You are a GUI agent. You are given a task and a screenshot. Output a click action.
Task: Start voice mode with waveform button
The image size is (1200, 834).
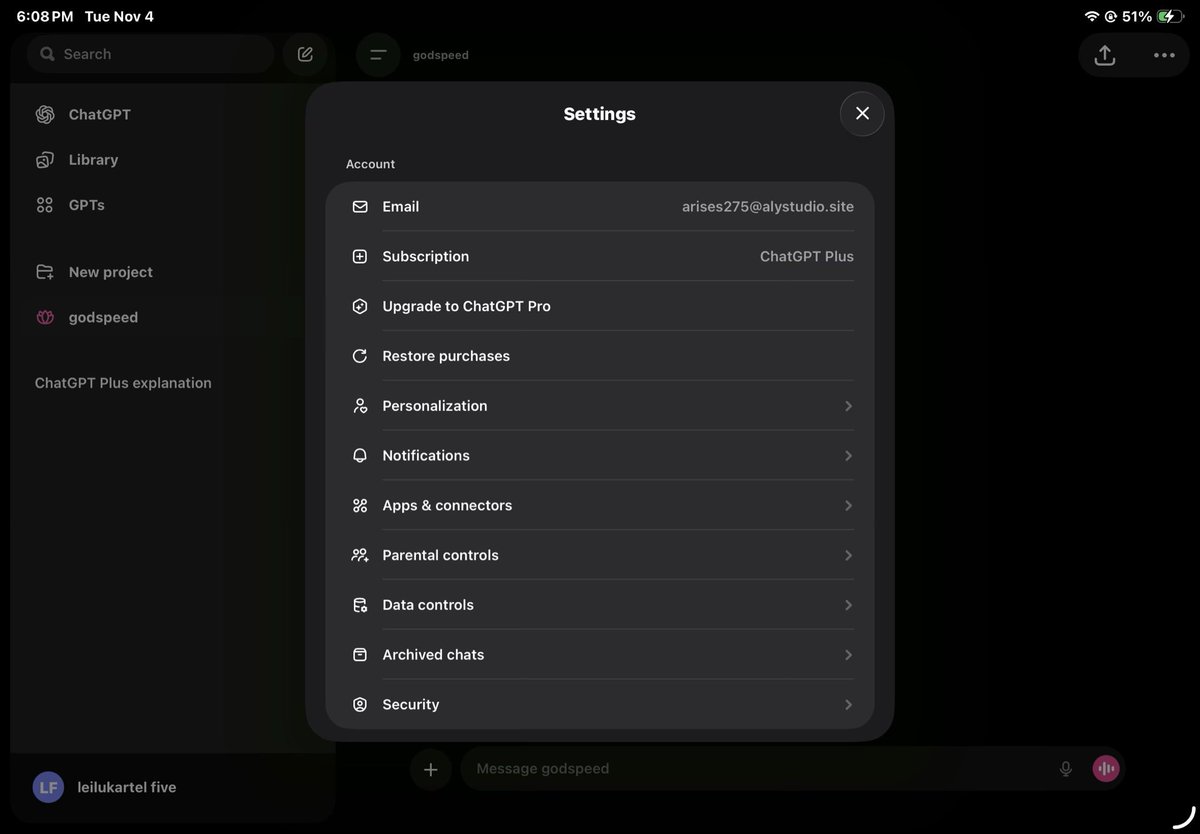(x=1105, y=769)
